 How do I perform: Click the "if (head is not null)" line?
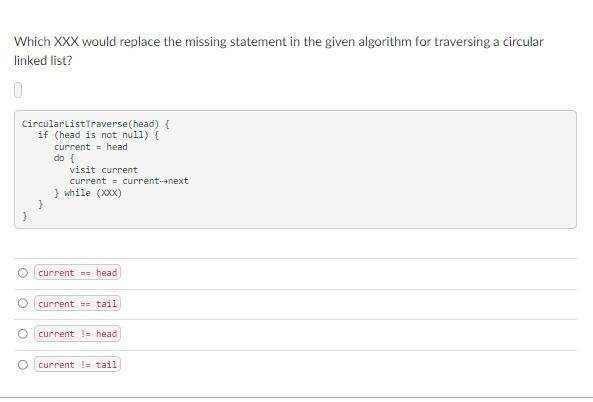(98, 135)
